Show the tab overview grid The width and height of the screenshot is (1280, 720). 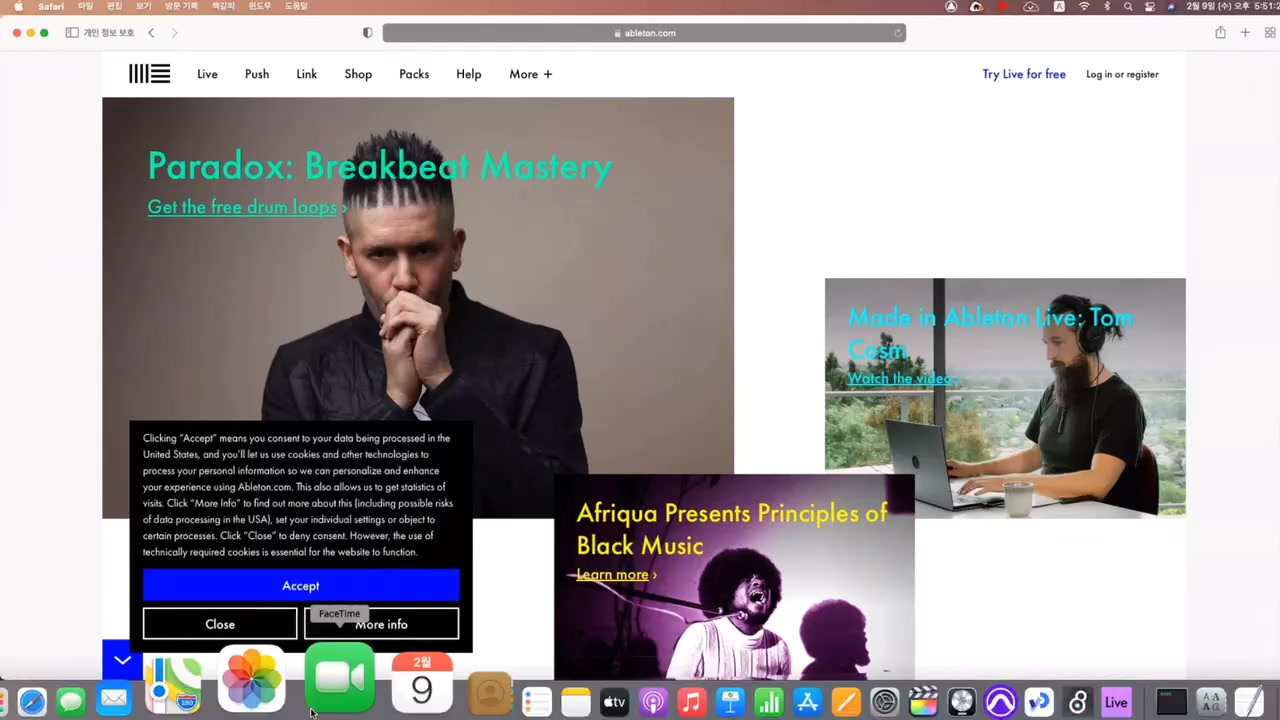(x=1270, y=33)
